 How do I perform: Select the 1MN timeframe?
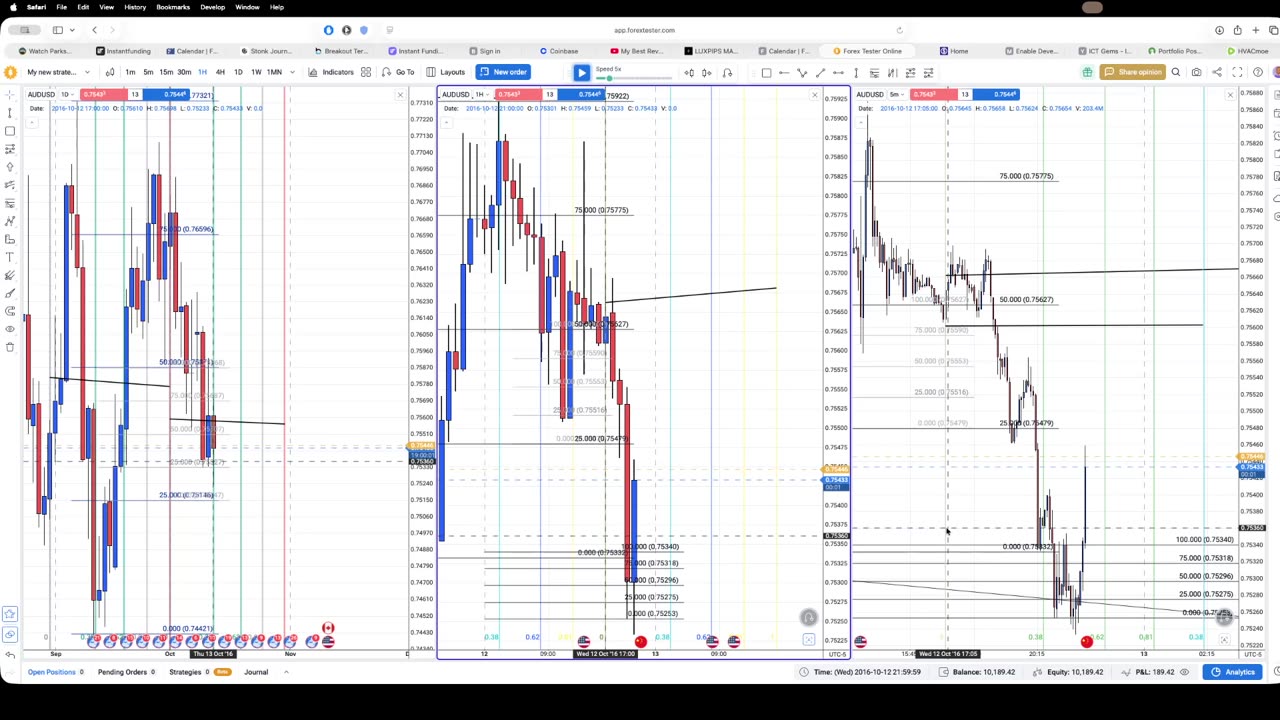click(274, 72)
